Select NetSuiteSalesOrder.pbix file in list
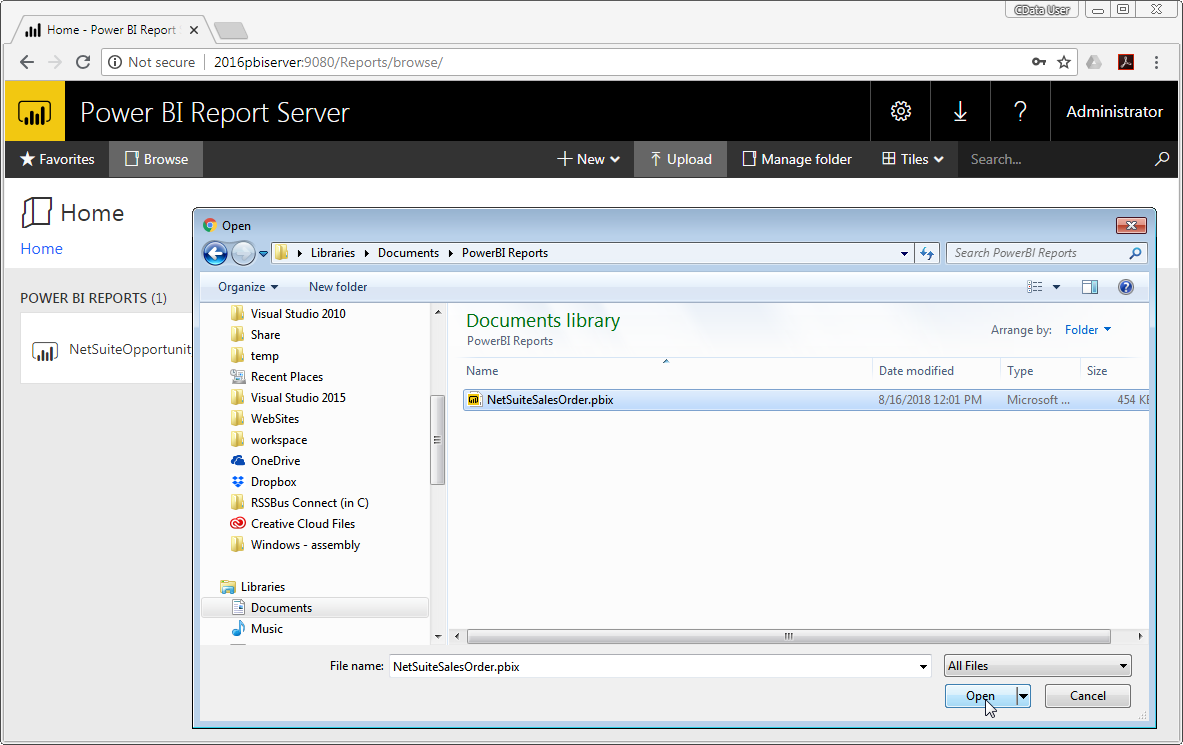The image size is (1183, 745). click(549, 400)
